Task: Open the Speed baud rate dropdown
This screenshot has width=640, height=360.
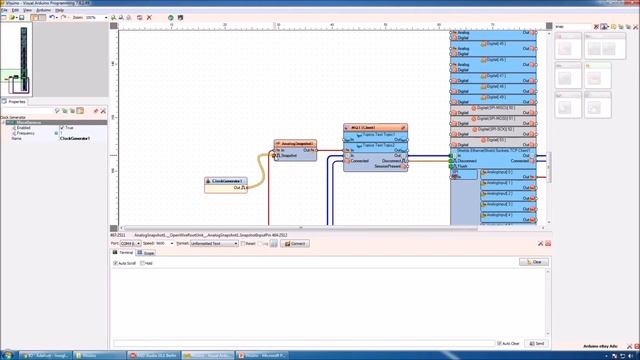Action: coord(172,244)
